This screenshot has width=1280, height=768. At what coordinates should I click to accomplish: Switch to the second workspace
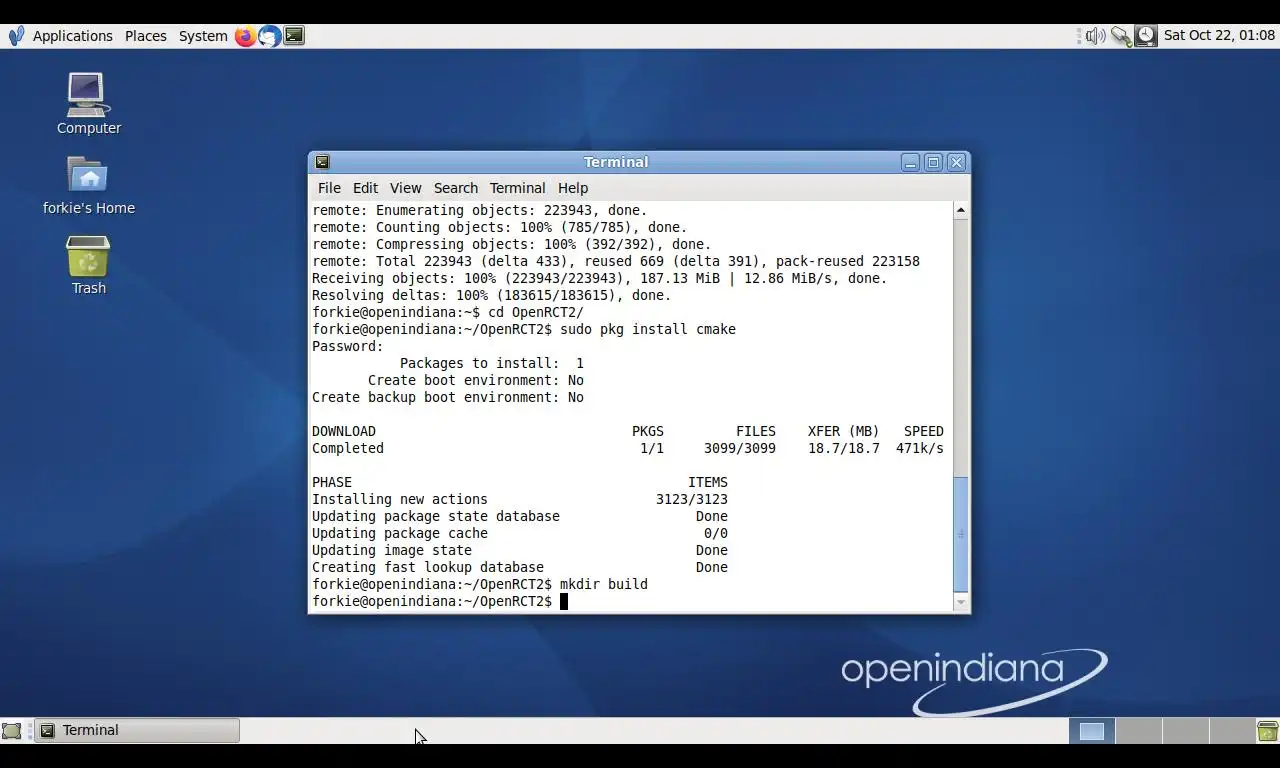coord(1138,731)
